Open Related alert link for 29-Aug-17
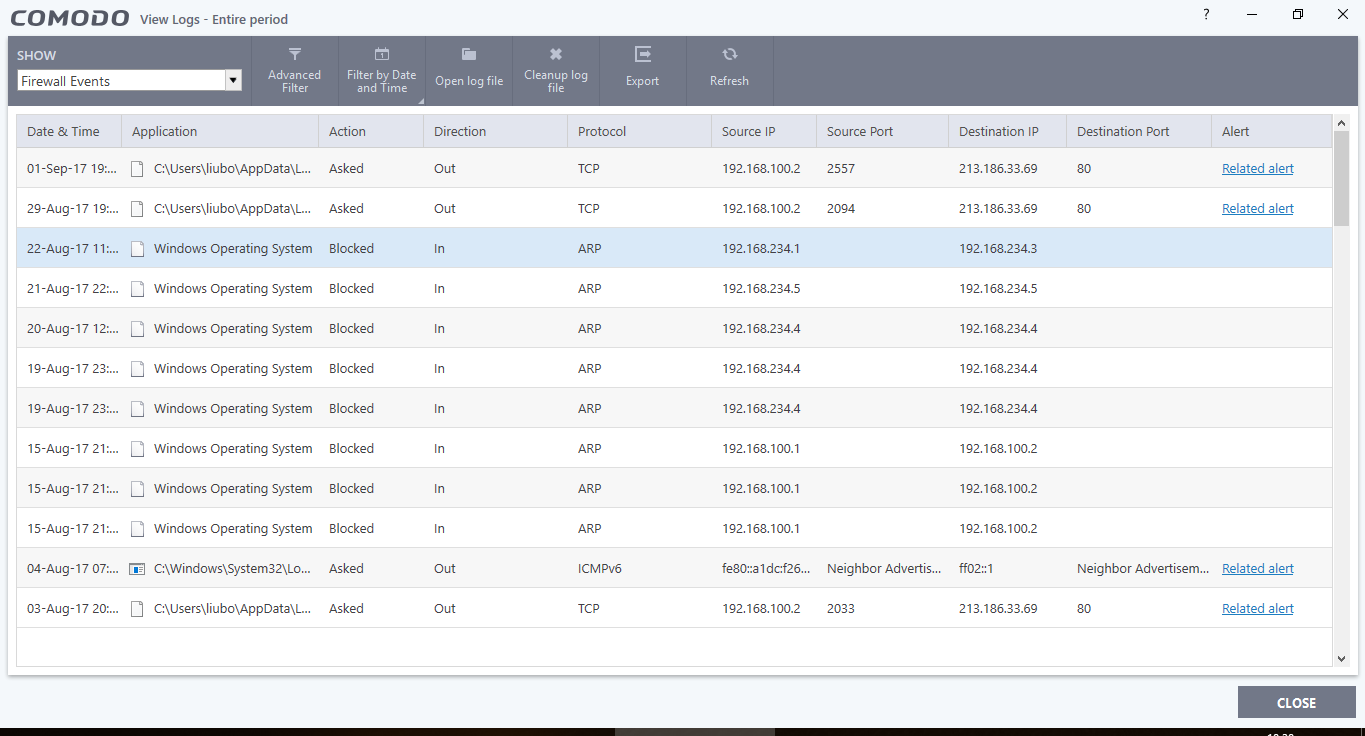Image resolution: width=1365 pixels, height=736 pixels. point(1258,209)
